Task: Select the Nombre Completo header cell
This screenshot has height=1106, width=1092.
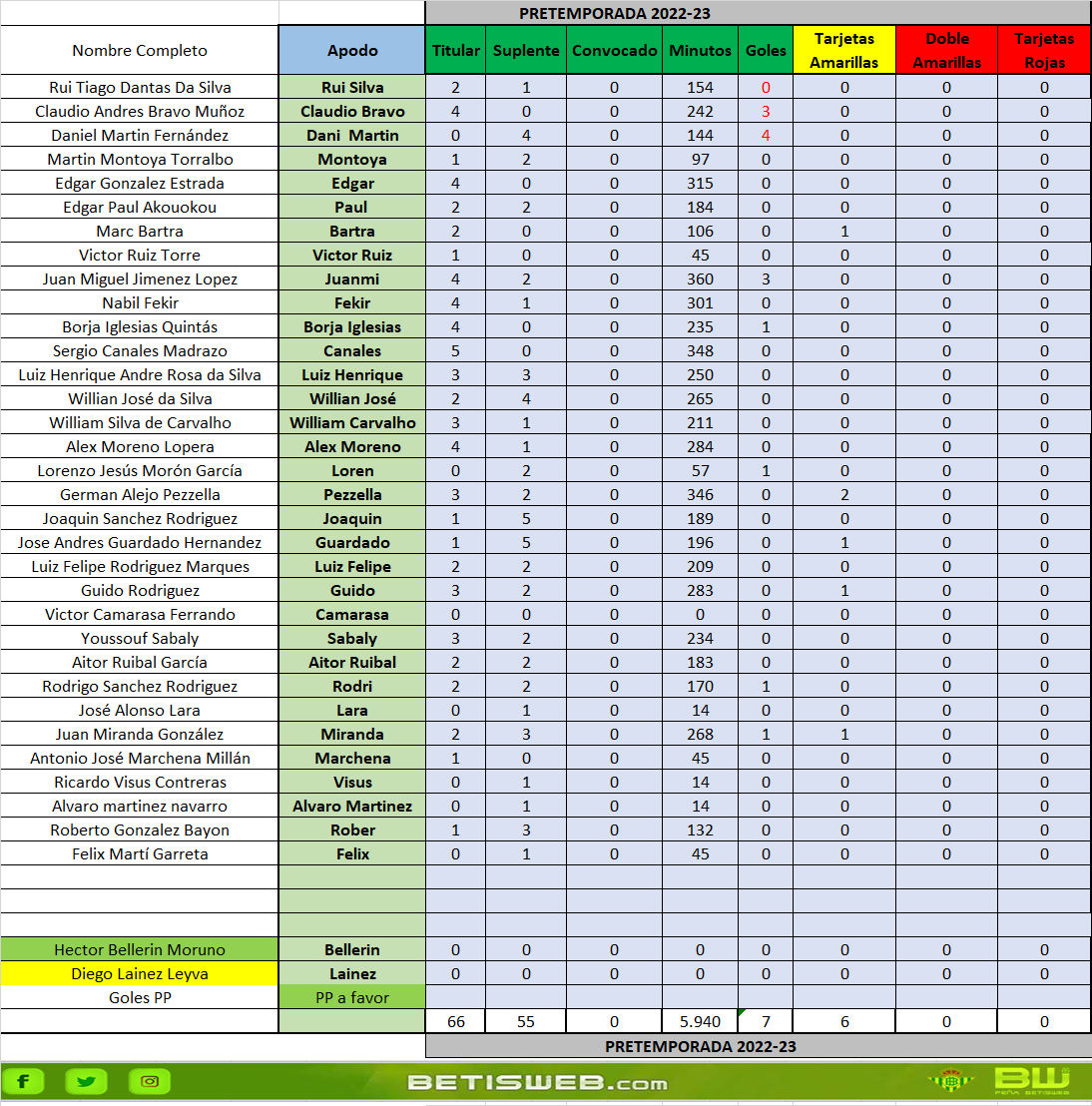Action: pyautogui.click(x=140, y=50)
